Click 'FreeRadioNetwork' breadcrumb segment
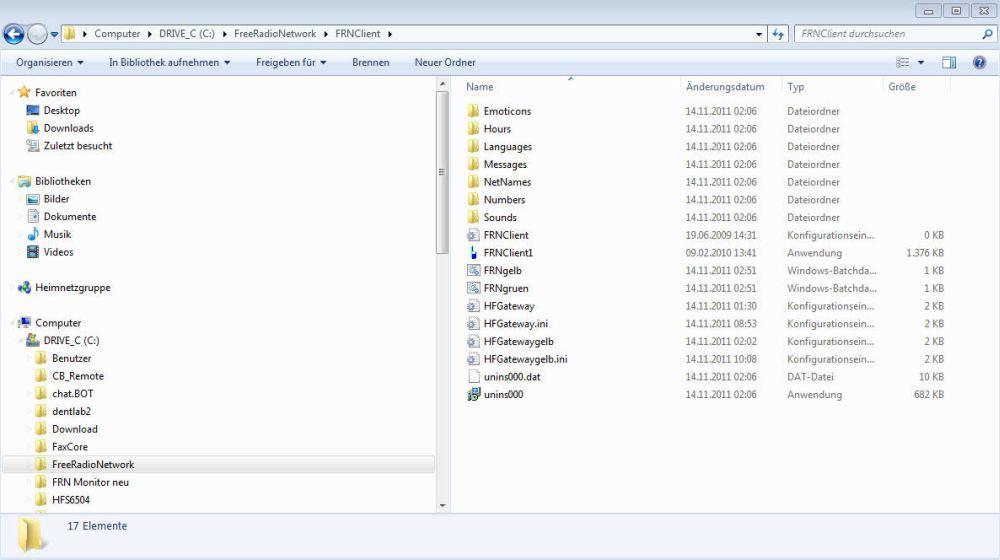1000x560 pixels. [275, 34]
